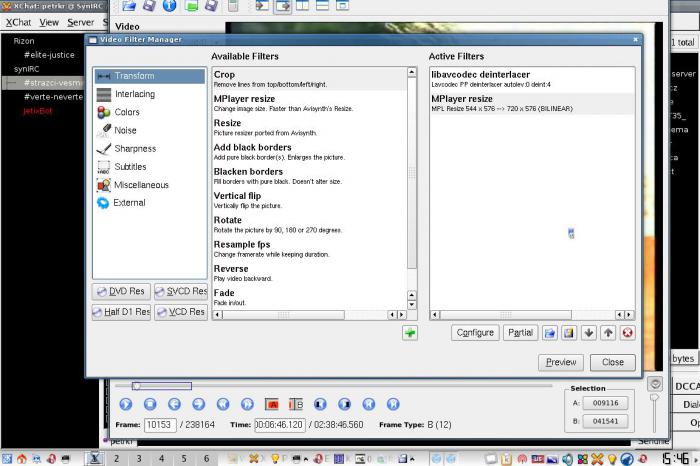
Task: Click the volume speaker tray icon
Action: click(x=567, y=458)
